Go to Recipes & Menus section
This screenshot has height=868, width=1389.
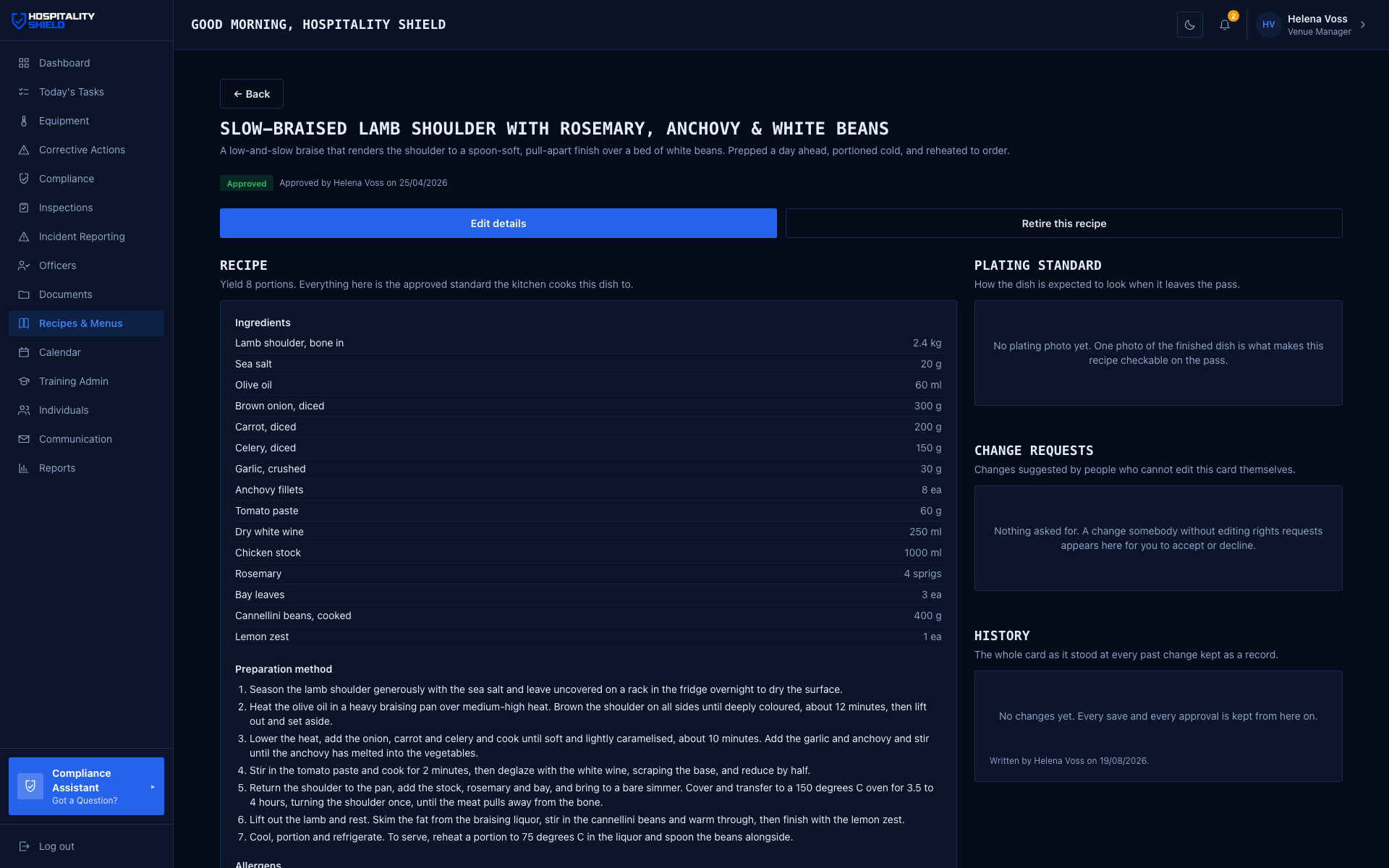[x=86, y=323]
